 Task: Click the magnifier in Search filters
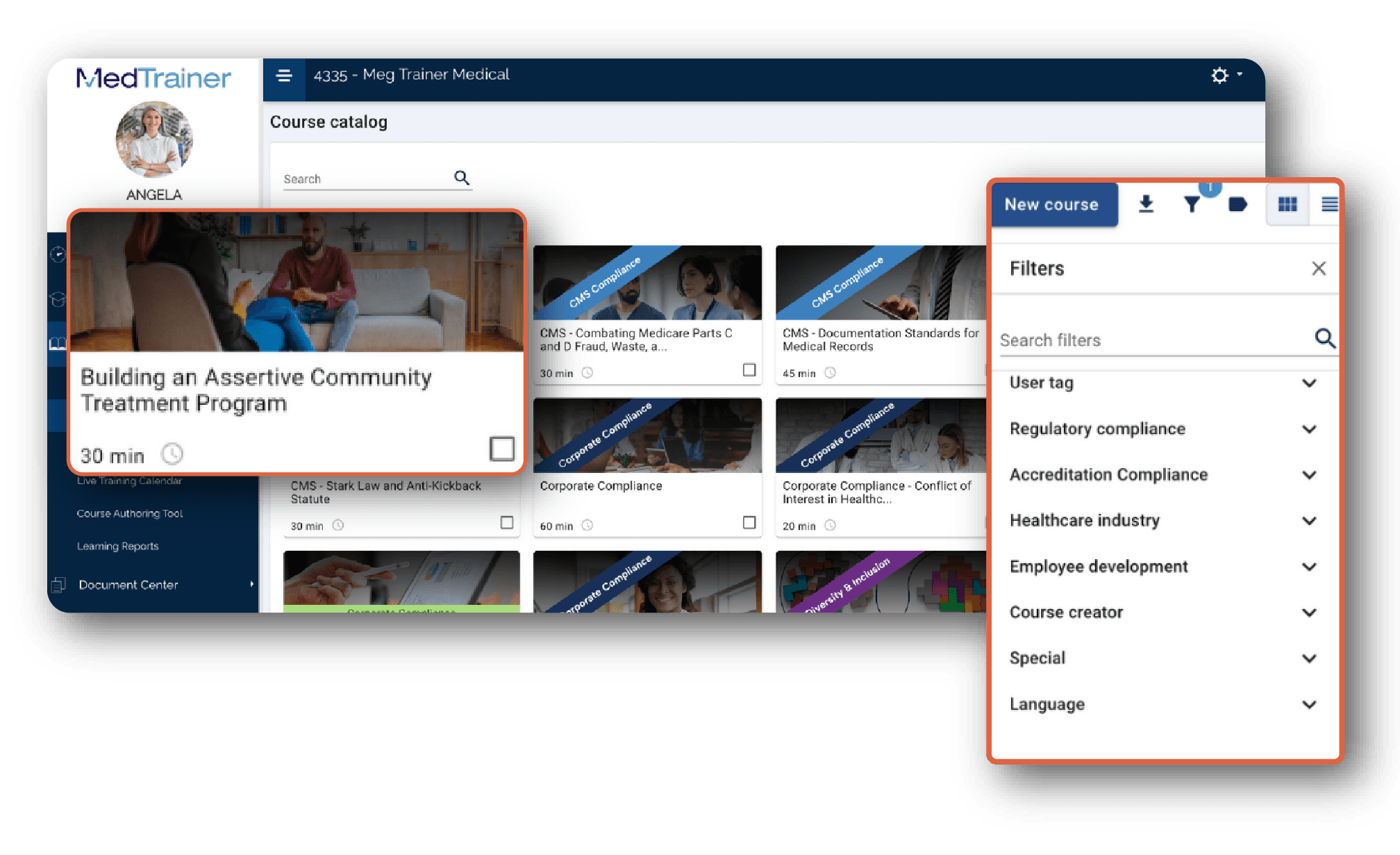(x=1324, y=339)
